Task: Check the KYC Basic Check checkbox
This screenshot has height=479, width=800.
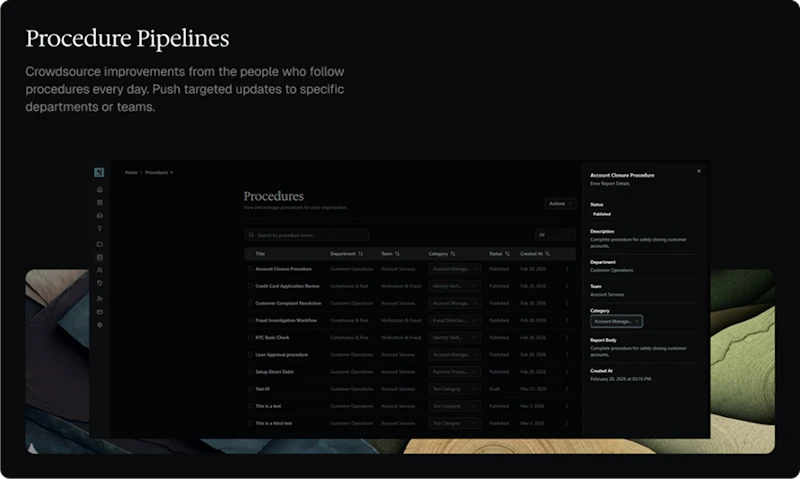Action: [250, 338]
